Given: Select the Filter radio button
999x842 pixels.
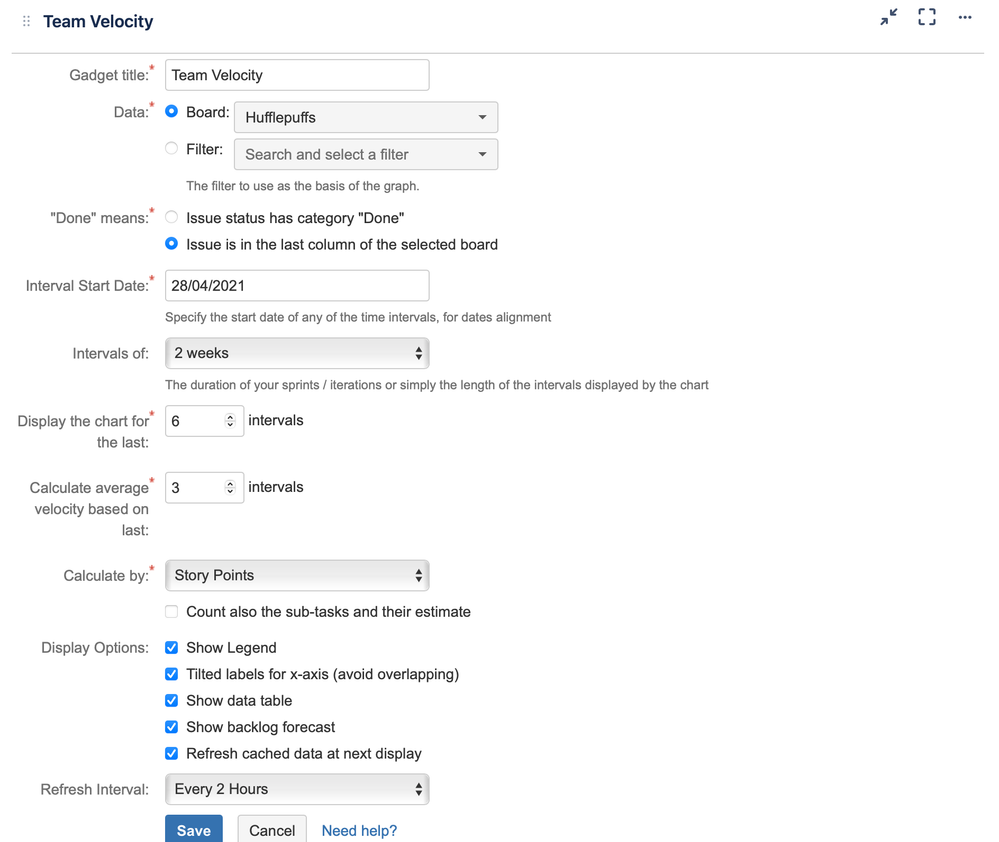Looking at the screenshot, I should [x=172, y=149].
